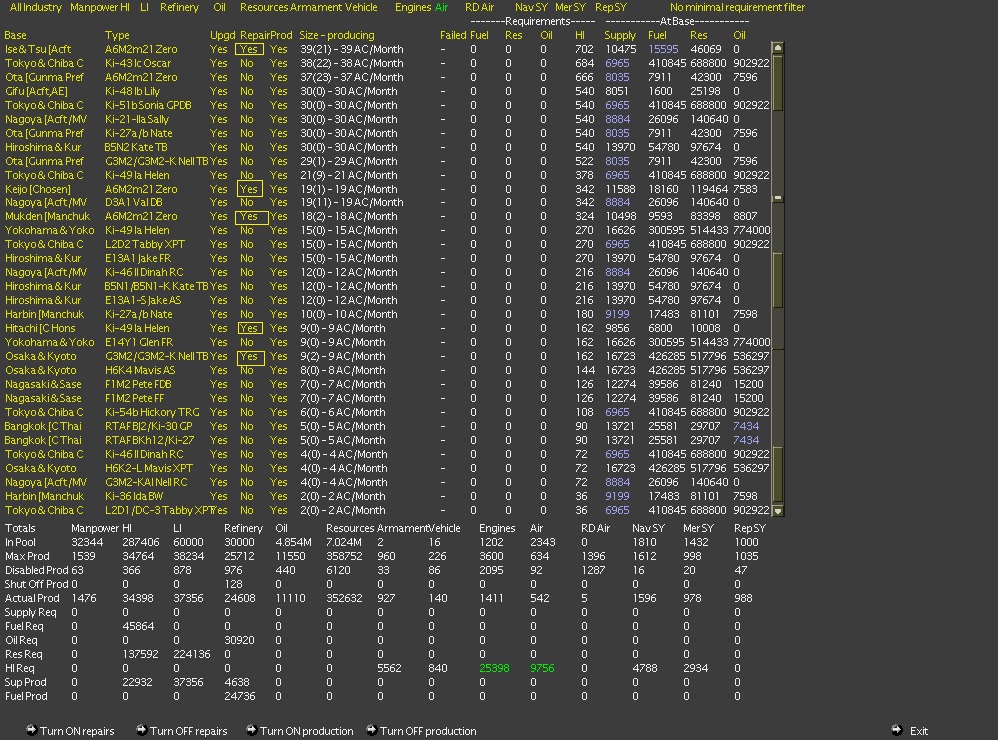Toggle Repair 'No' on the Ki-48 Ib Lily row

(247, 91)
